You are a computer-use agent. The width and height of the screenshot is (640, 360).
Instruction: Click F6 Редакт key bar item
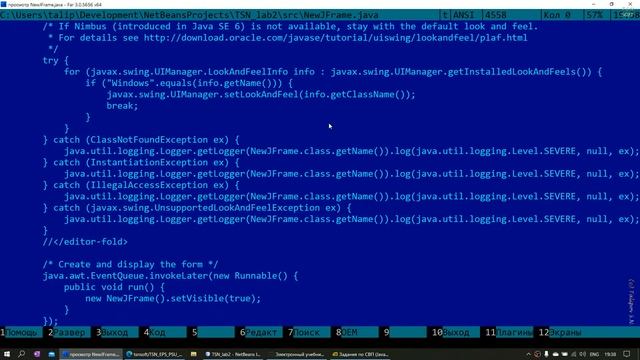(x=261, y=332)
